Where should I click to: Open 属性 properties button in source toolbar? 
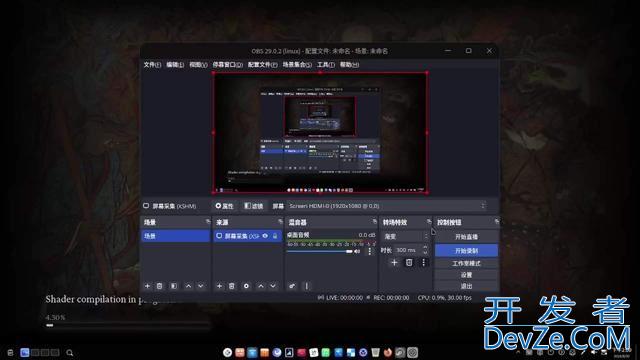tap(224, 206)
